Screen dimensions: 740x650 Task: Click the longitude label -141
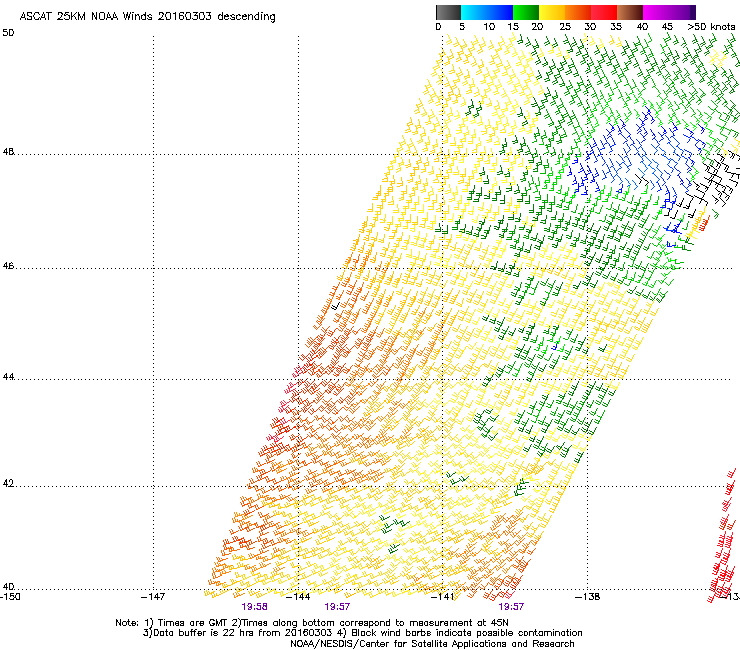pos(443,597)
